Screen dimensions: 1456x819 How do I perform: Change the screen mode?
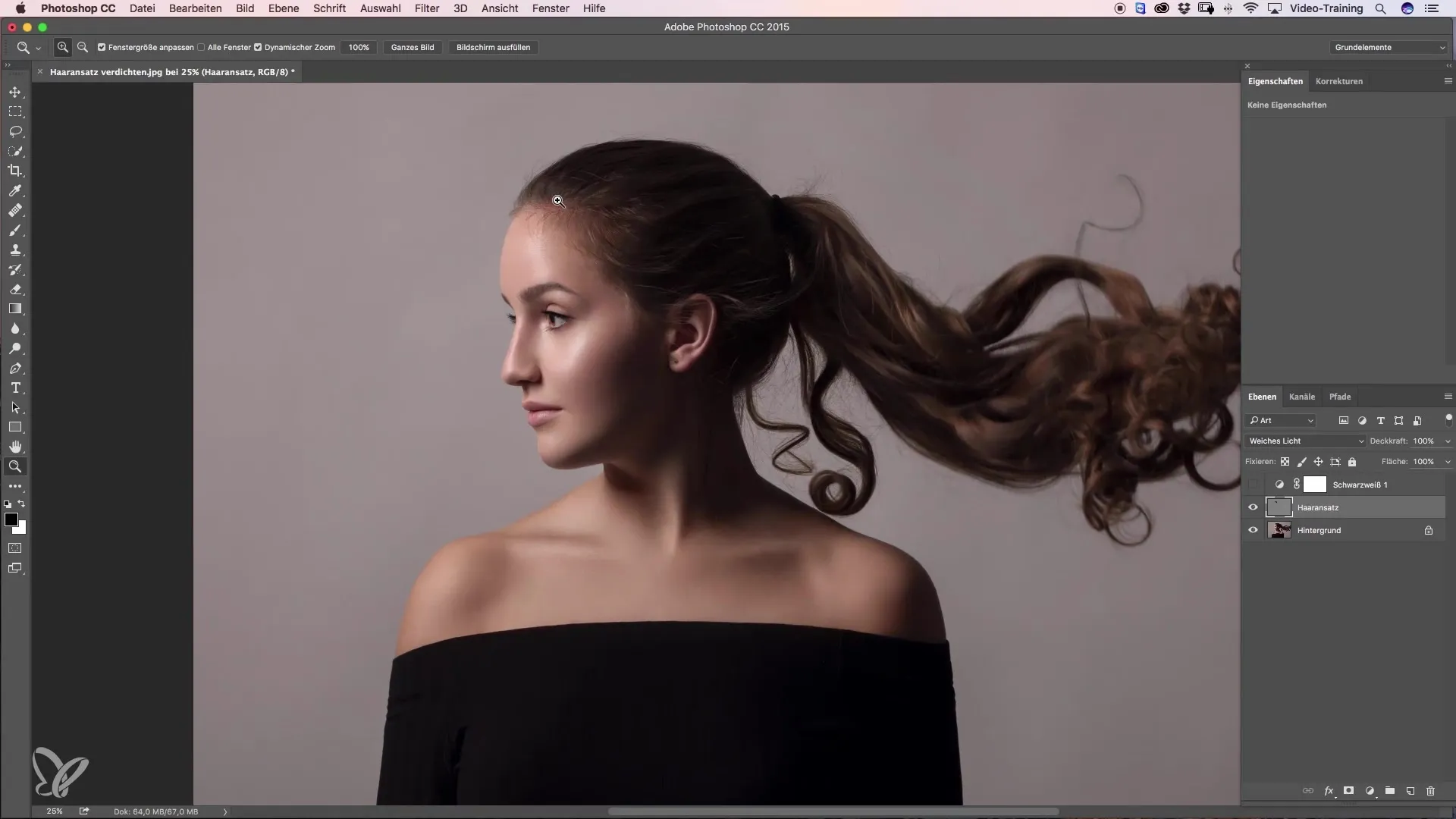(15, 568)
